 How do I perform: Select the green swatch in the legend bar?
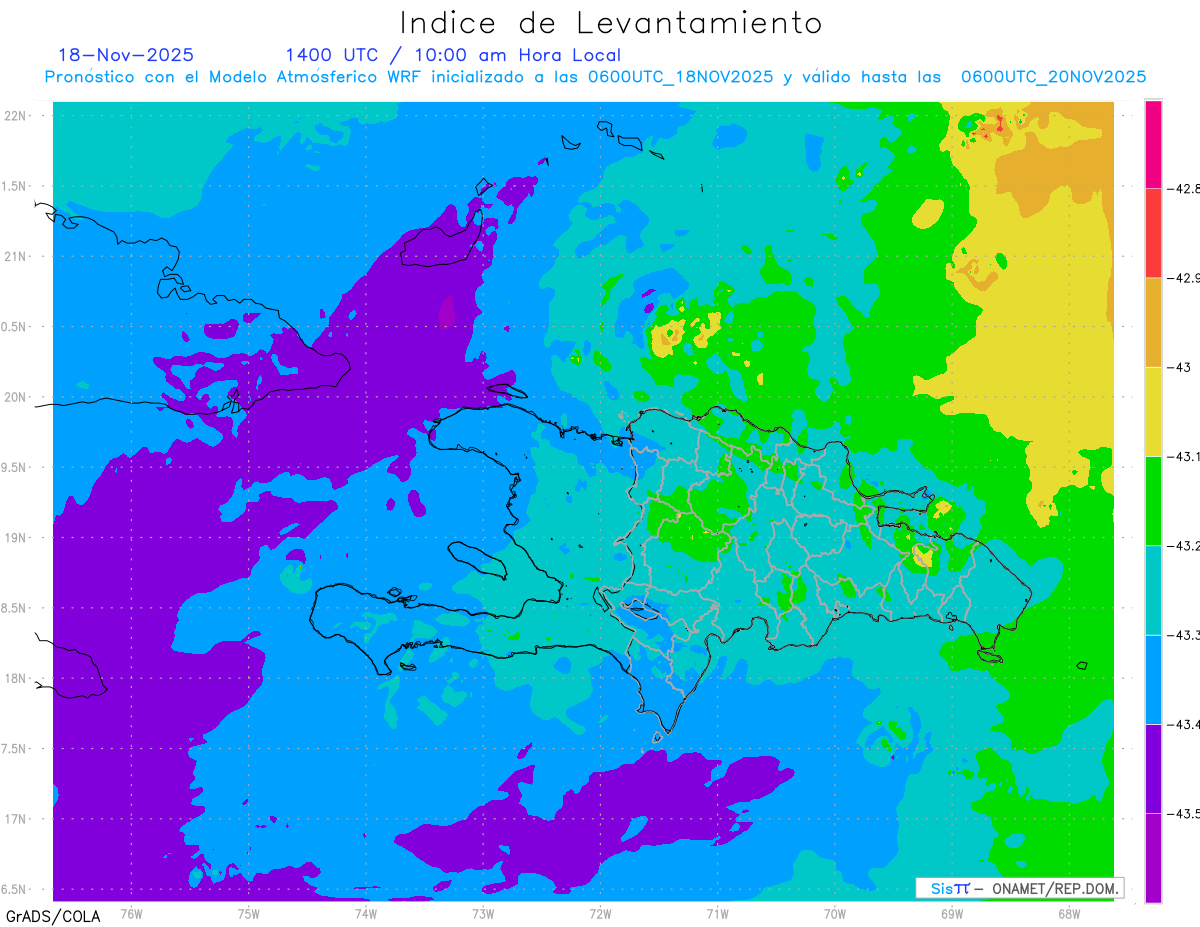[x=1153, y=500]
